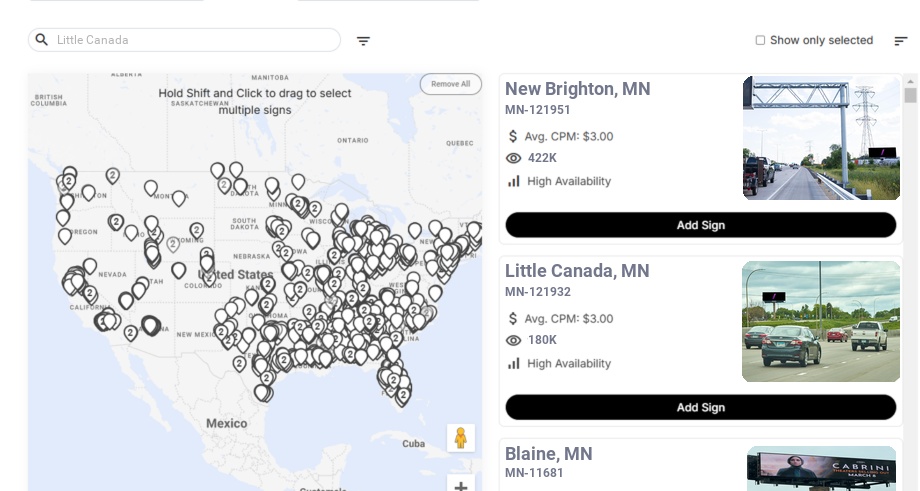The image size is (920, 491).
Task: Enable the Show only selected checkbox
Action: [760, 40]
